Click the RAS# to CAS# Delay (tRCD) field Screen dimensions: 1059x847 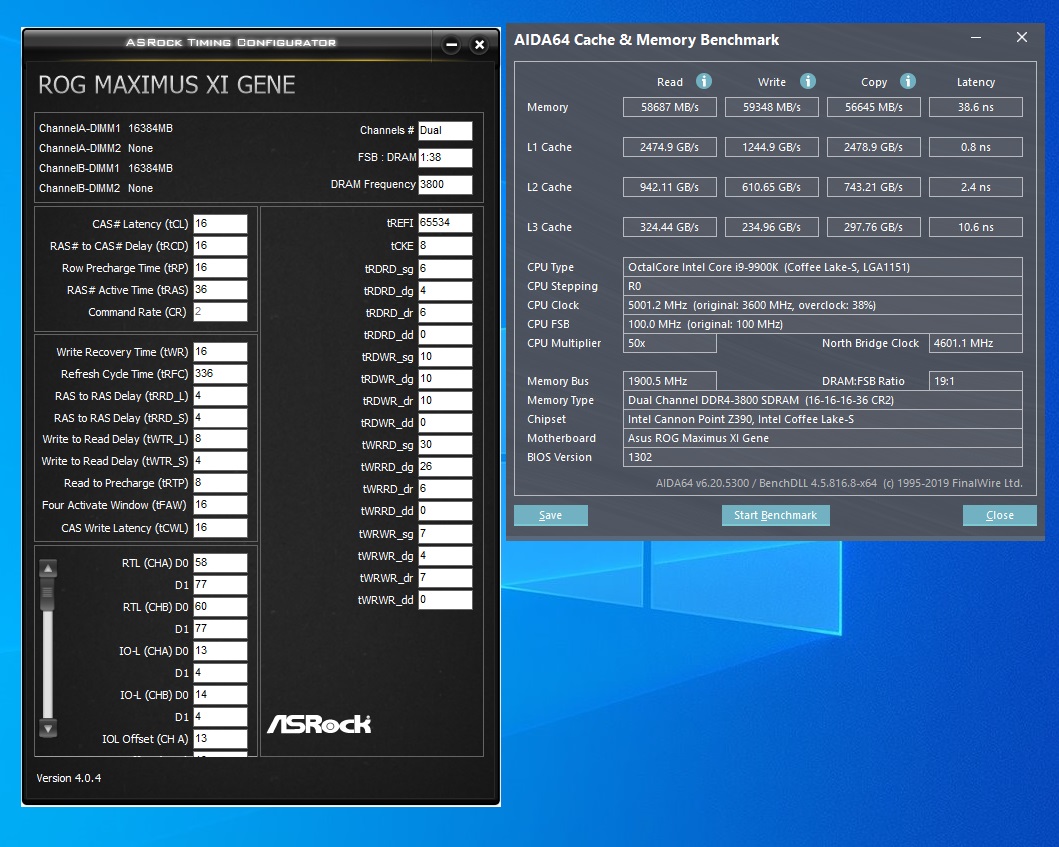(x=220, y=246)
